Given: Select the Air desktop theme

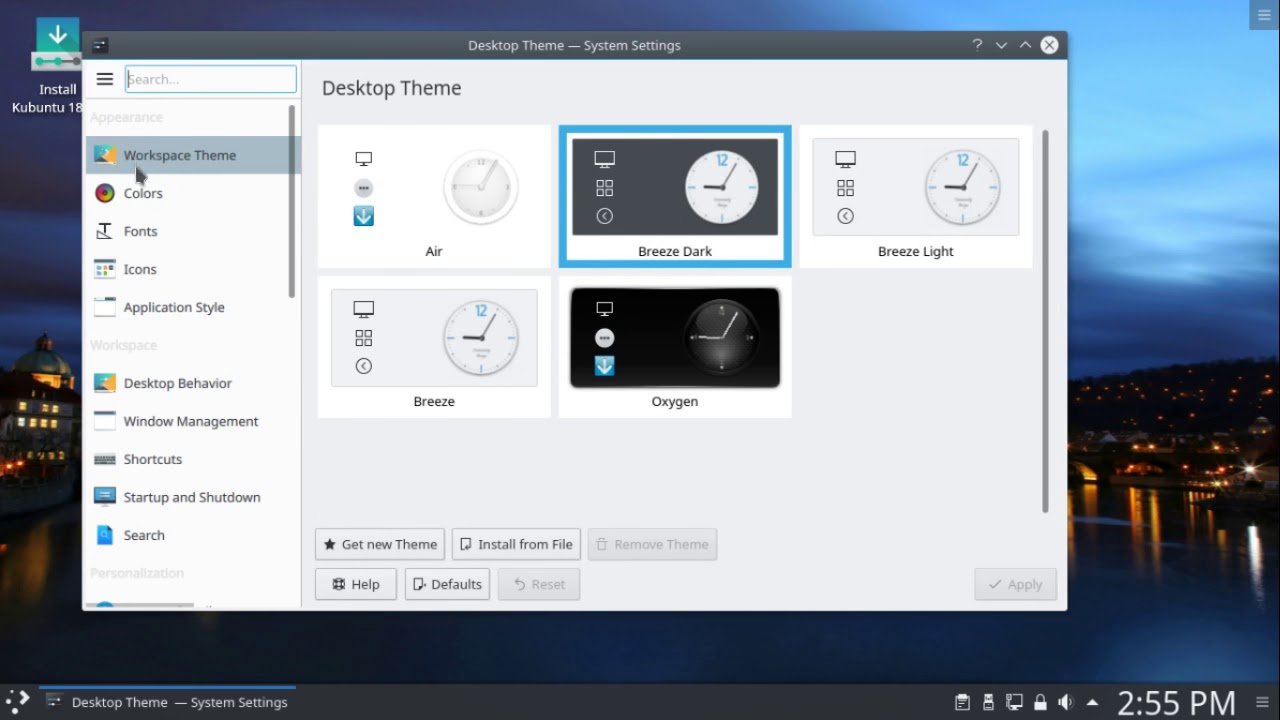Looking at the screenshot, I should click(434, 196).
